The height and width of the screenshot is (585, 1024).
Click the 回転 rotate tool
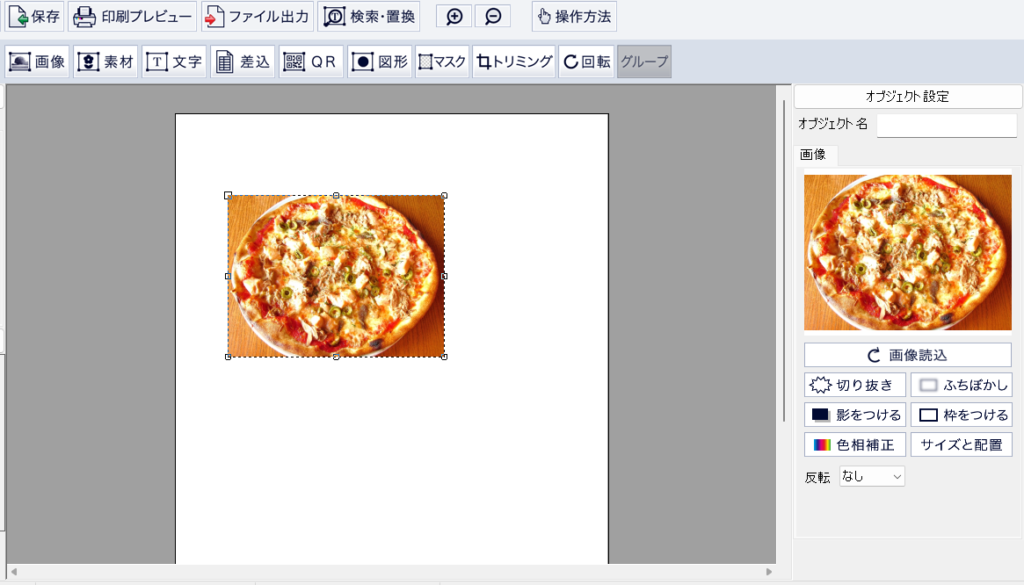point(586,61)
